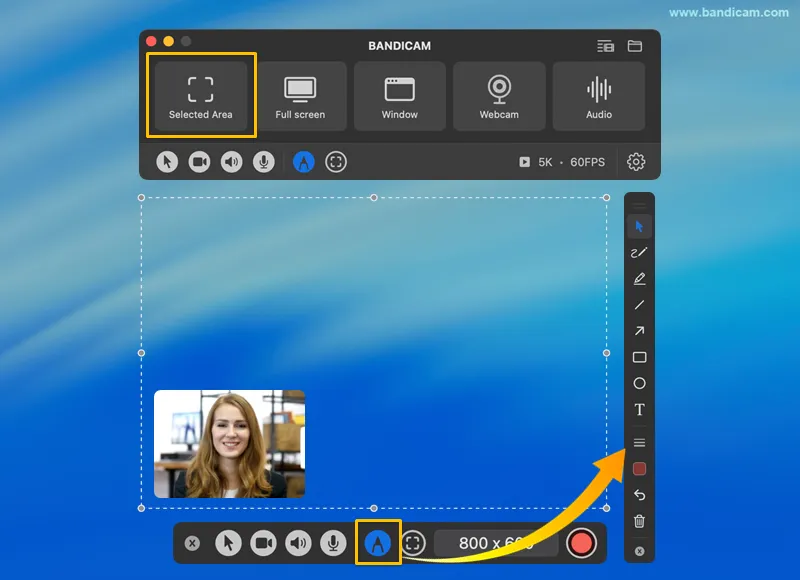Close the bottom recording control bar
The height and width of the screenshot is (580, 800).
(x=192, y=543)
